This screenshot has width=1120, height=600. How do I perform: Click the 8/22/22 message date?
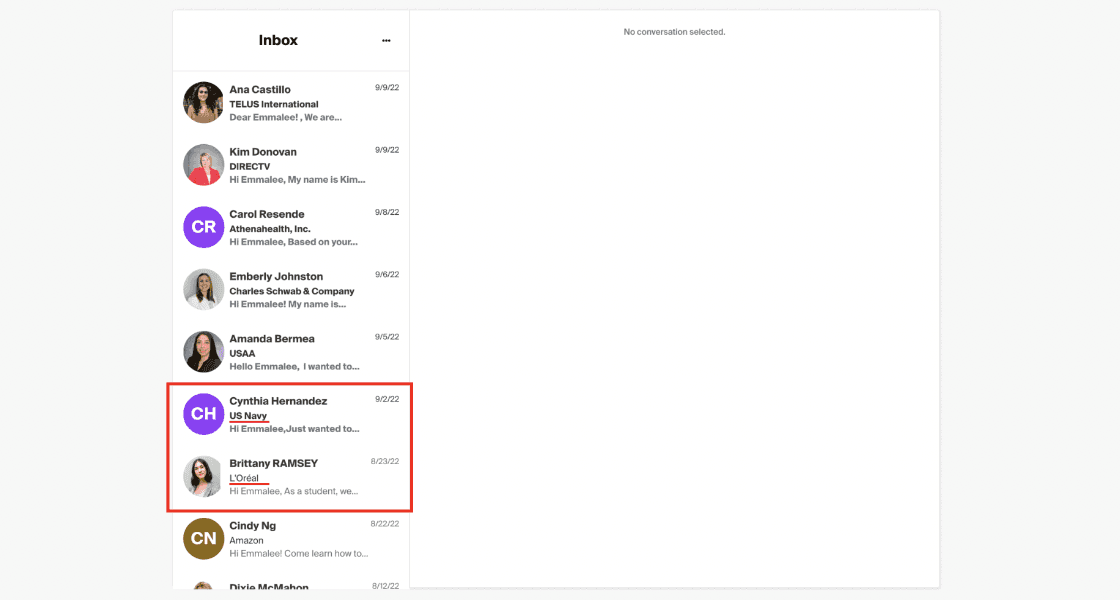pos(385,524)
